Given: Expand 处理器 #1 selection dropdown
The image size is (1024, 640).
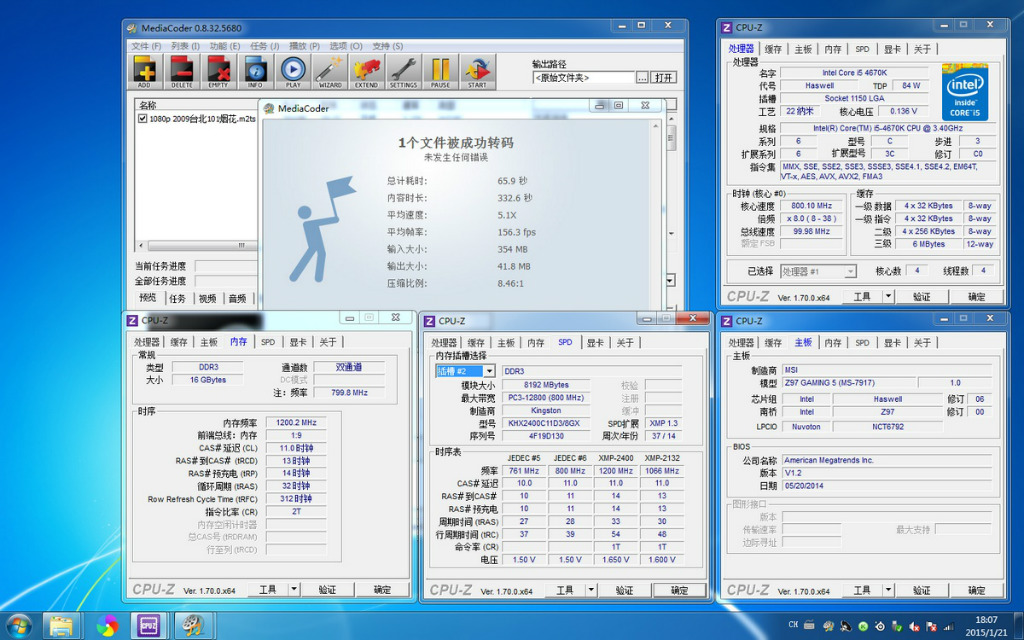Looking at the screenshot, I should pyautogui.click(x=850, y=271).
